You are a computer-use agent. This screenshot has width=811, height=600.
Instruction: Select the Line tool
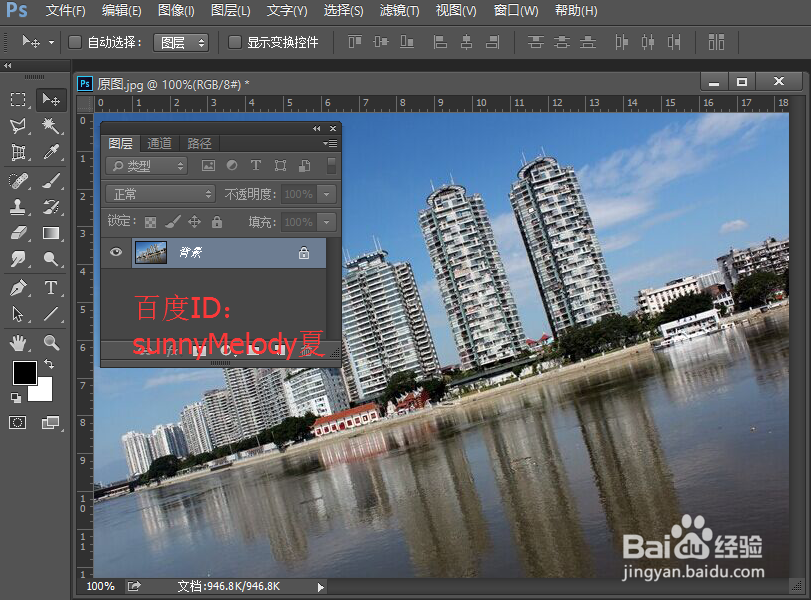point(51,314)
